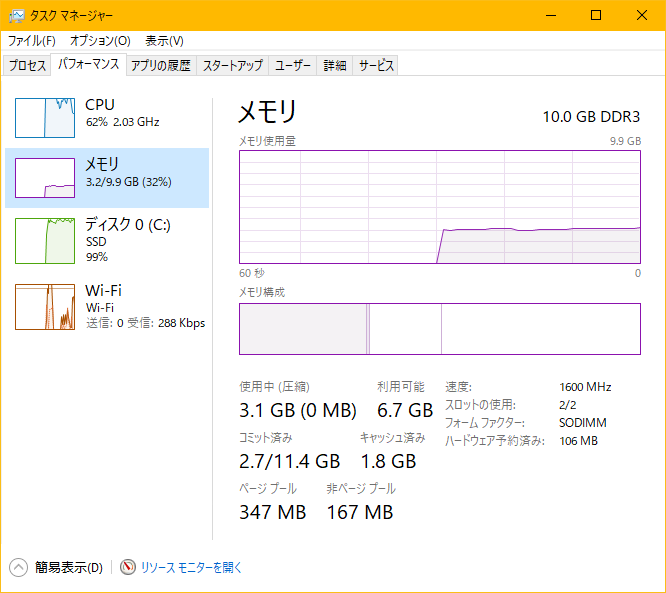Click the non-paged pool 非ページ プール label
Image resolution: width=666 pixels, height=593 pixels.
click(361, 489)
